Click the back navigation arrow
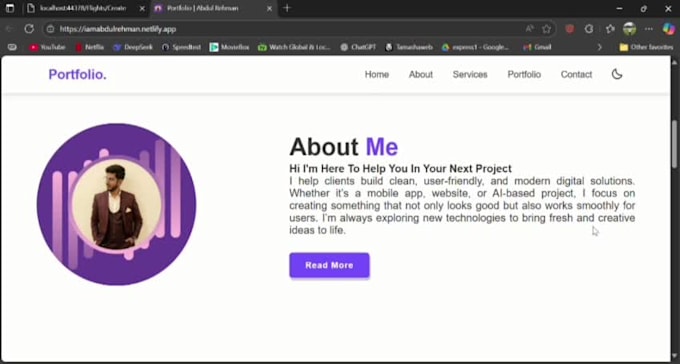Viewport: 680px width, 364px height. pos(9,29)
